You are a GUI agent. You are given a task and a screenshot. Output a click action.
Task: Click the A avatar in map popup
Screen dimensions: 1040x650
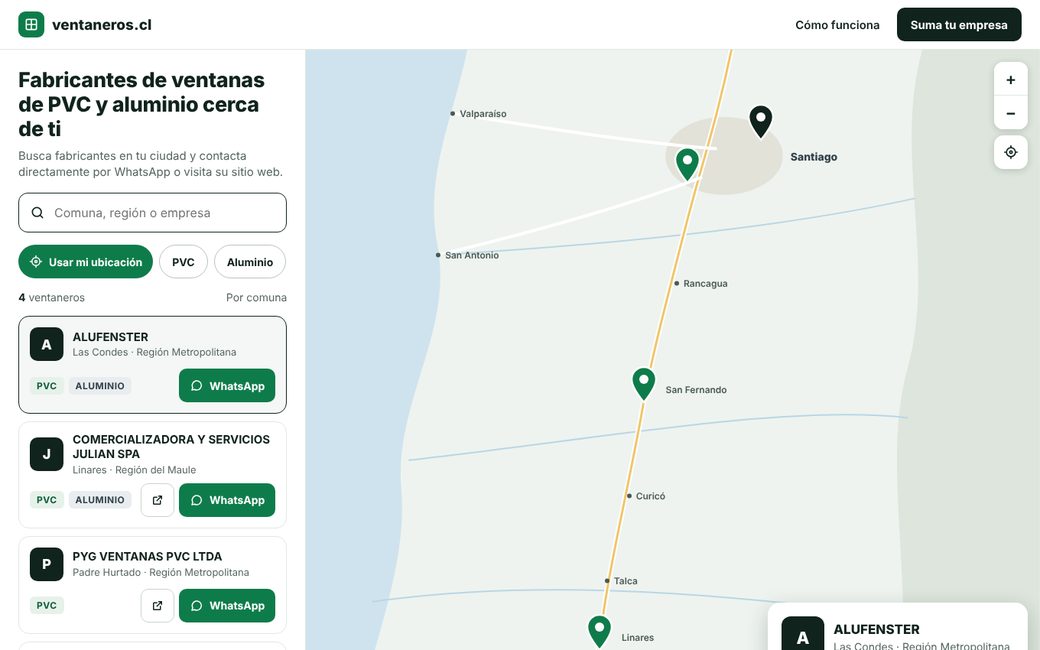tap(803, 633)
